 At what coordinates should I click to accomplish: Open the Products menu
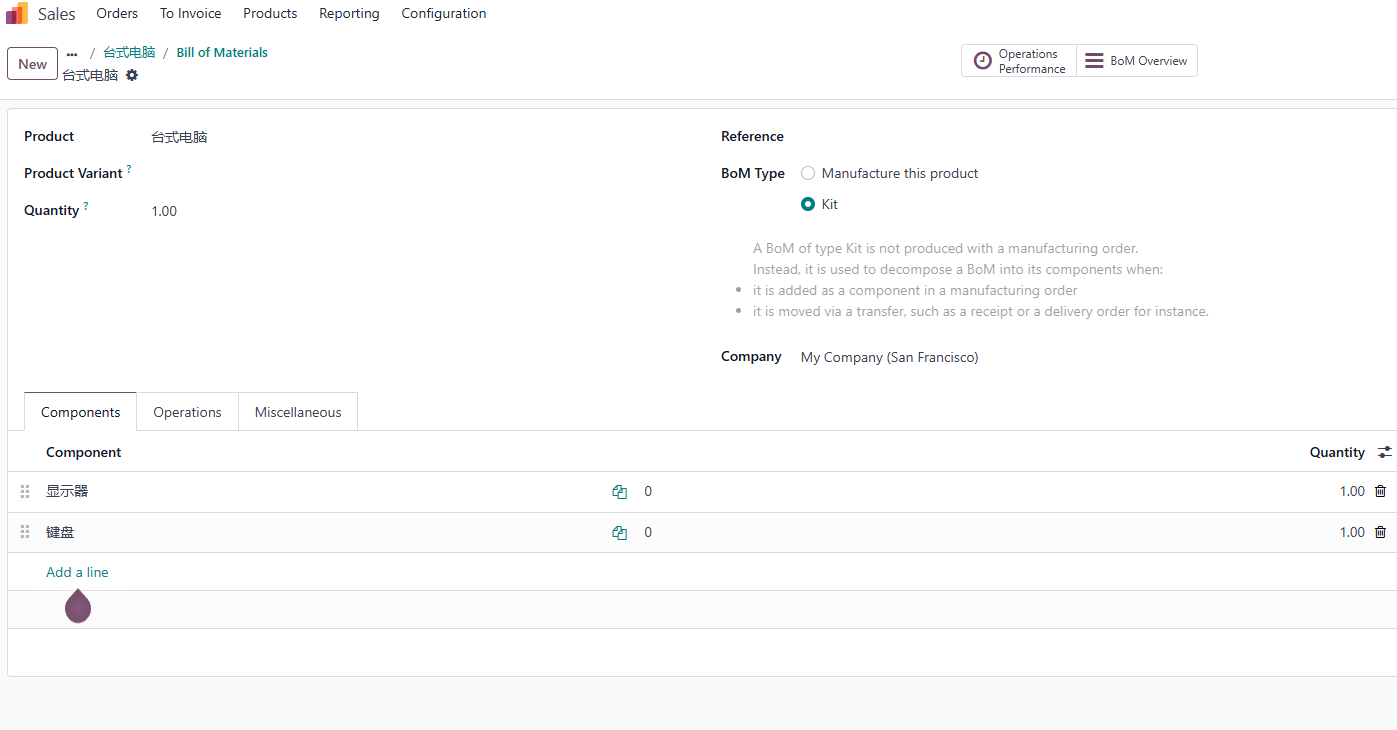[x=270, y=13]
